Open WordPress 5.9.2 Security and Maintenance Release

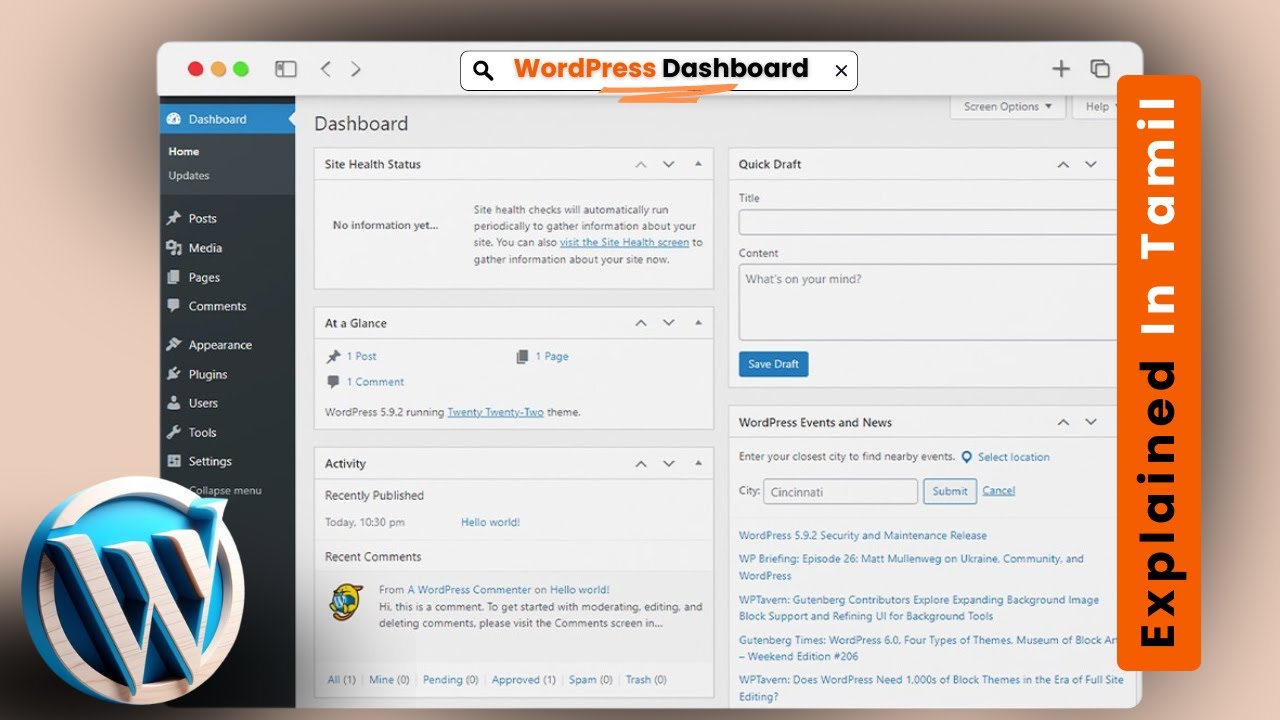click(x=862, y=536)
